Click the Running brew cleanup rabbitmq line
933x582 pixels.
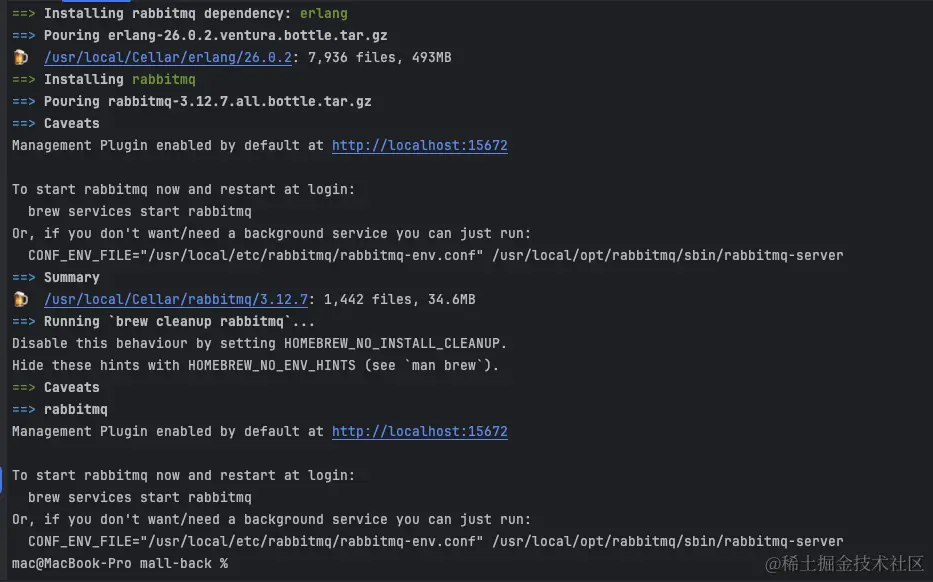pyautogui.click(x=179, y=321)
